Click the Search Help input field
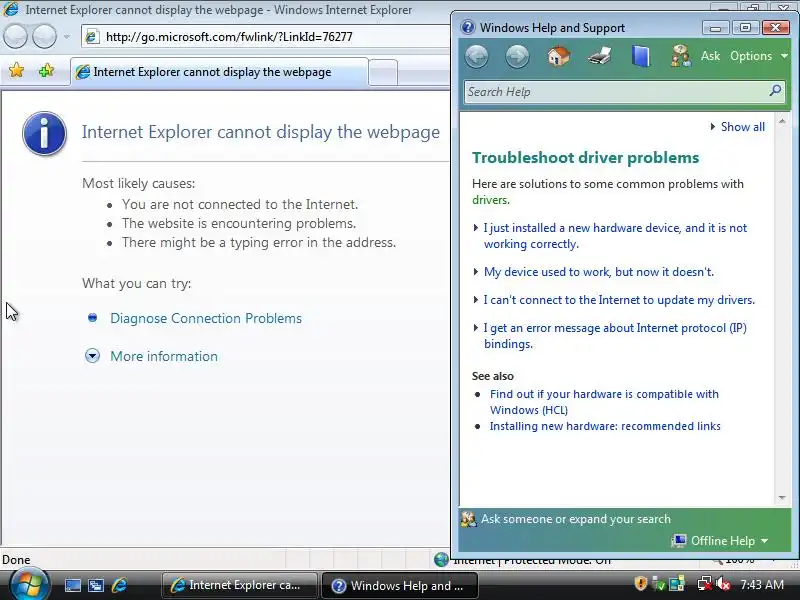This screenshot has width=800, height=600. [615, 92]
